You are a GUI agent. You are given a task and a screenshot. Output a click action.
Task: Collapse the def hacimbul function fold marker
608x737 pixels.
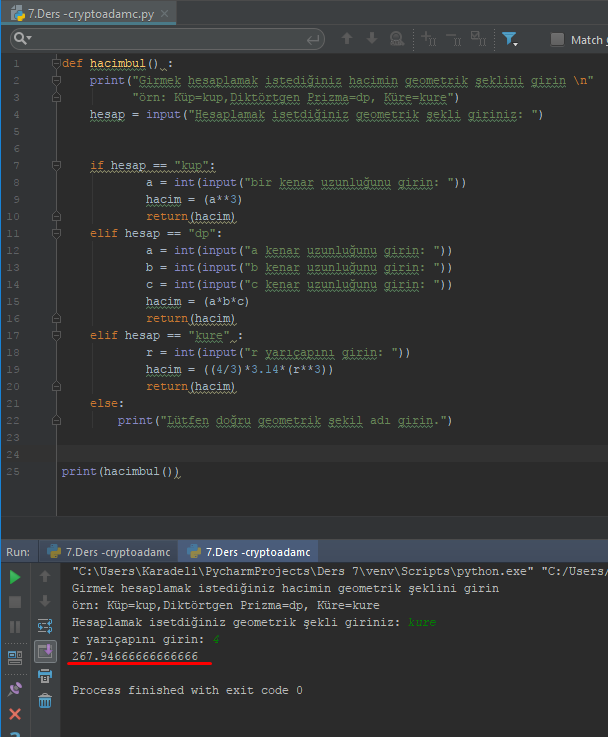pos(55,63)
